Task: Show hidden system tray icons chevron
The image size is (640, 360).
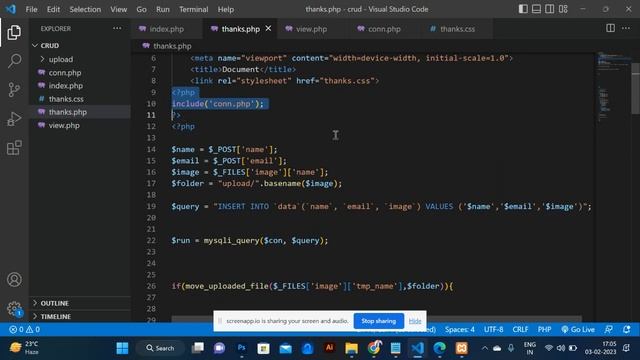Action: (x=484, y=348)
